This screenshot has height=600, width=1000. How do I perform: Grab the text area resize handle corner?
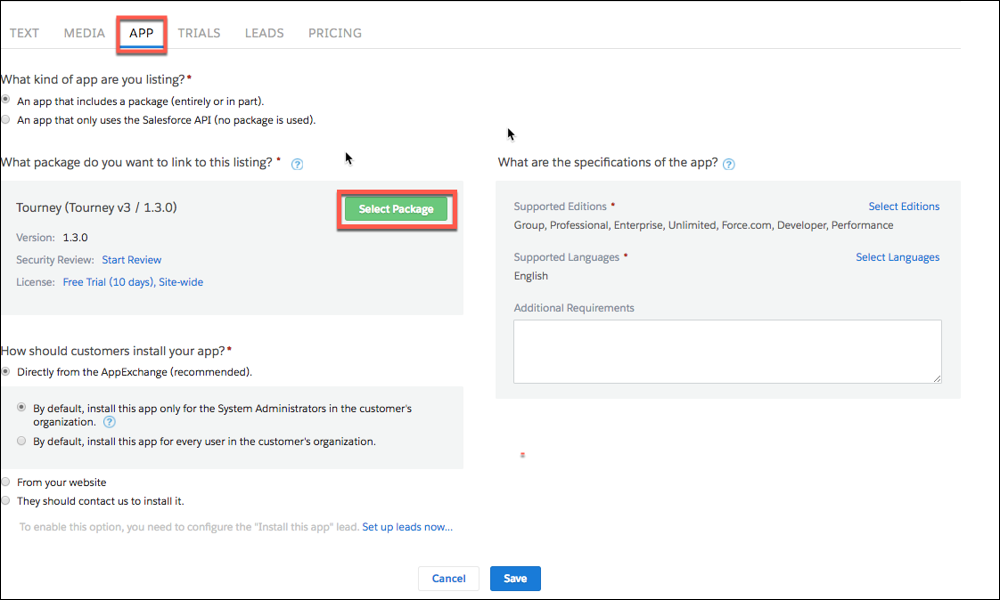[937, 379]
